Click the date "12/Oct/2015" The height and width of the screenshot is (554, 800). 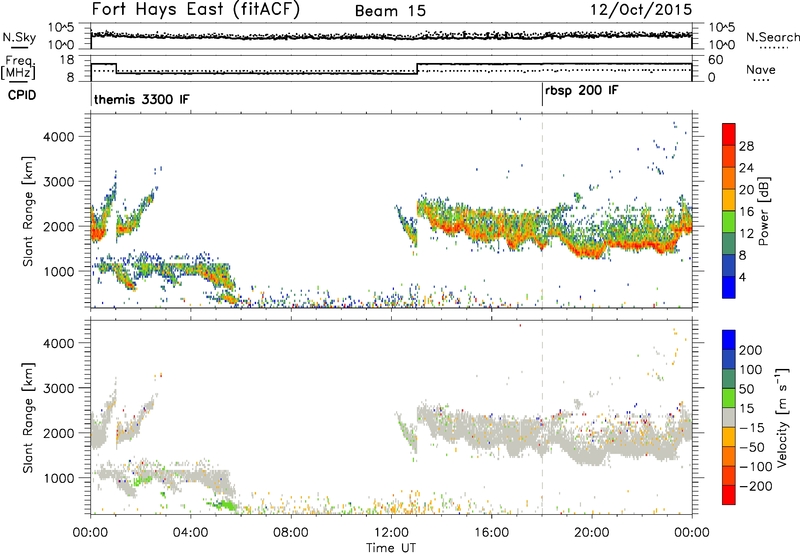click(x=641, y=10)
